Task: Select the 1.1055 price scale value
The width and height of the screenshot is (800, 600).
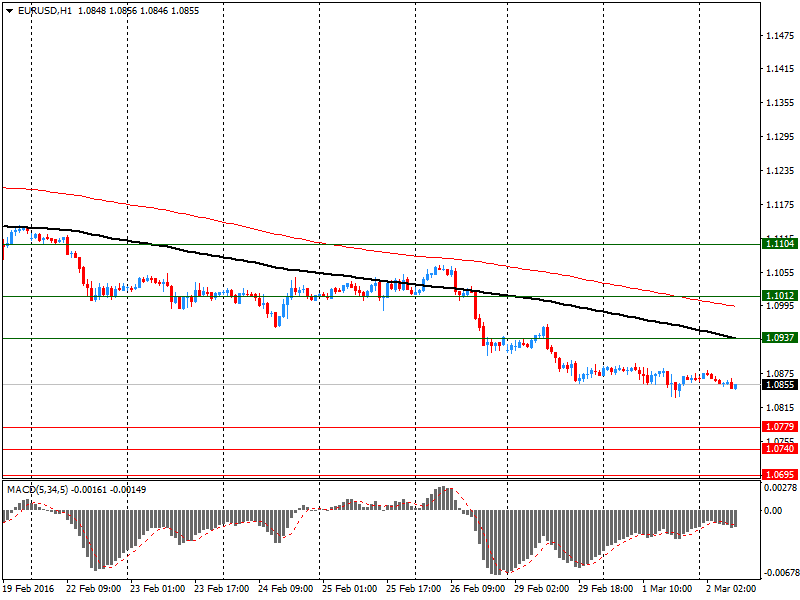Action: click(780, 273)
